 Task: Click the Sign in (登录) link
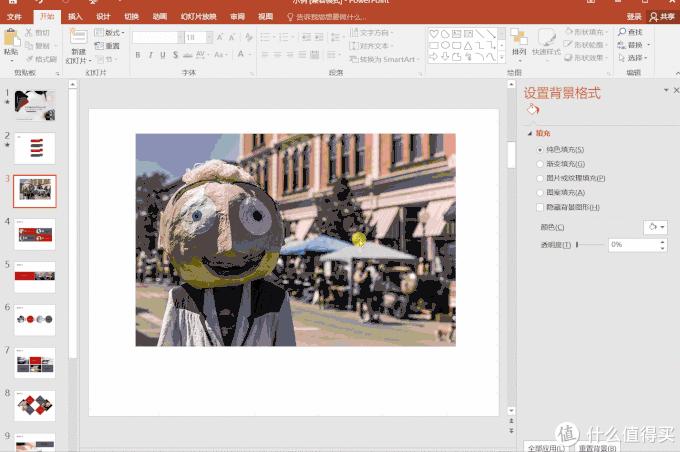[634, 16]
